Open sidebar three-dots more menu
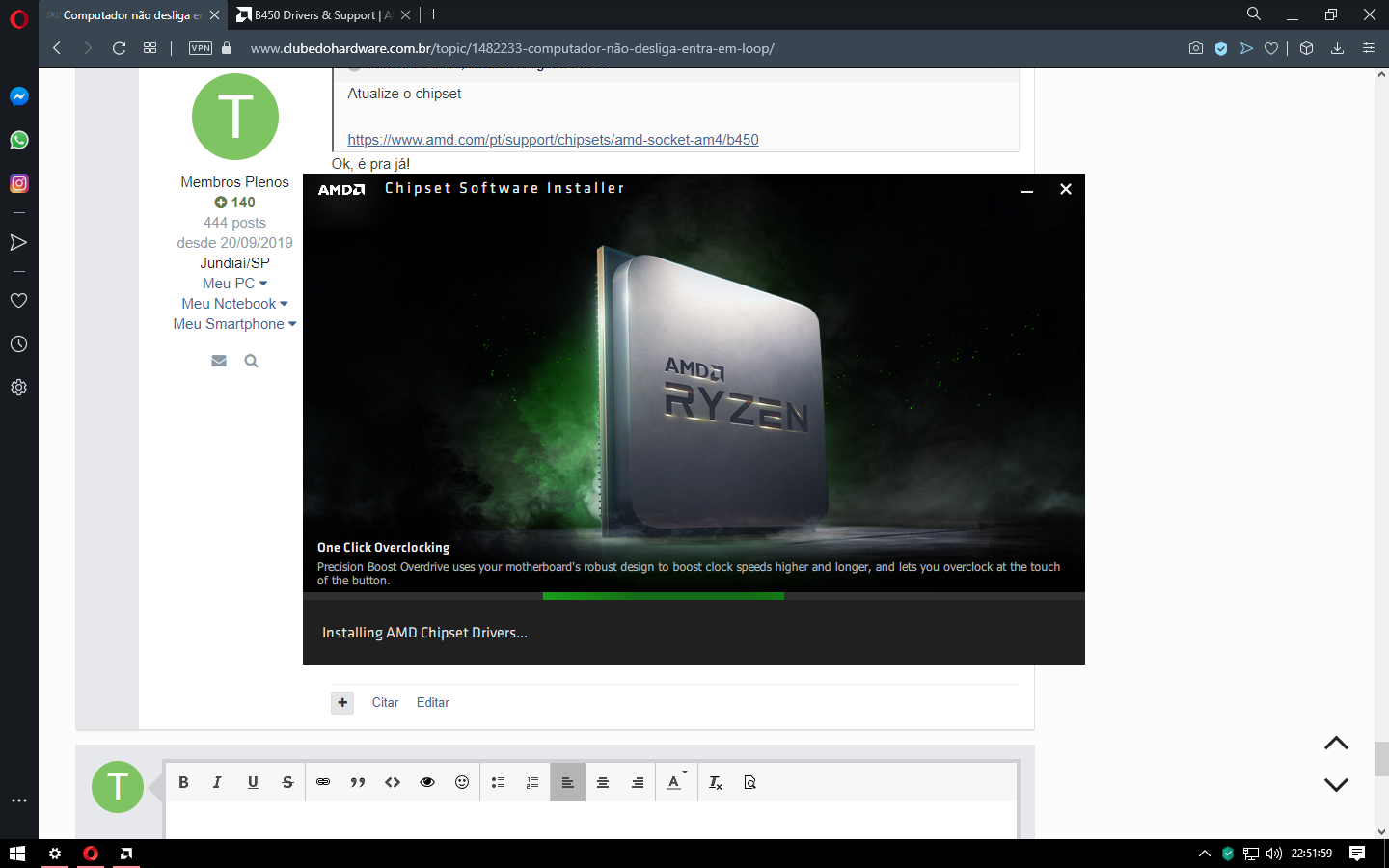This screenshot has width=1389, height=868. [x=18, y=800]
